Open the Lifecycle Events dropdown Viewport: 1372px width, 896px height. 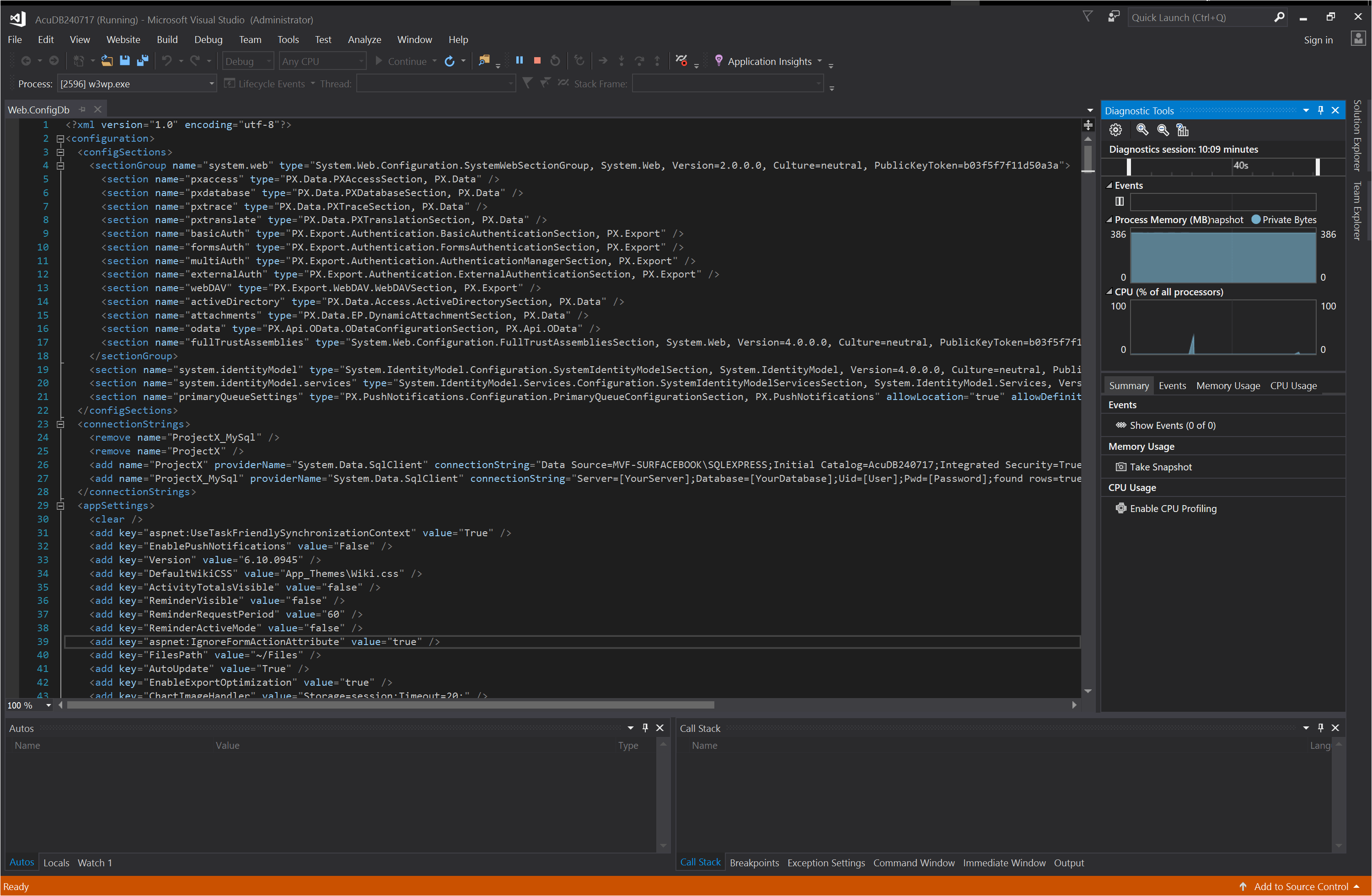(270, 84)
